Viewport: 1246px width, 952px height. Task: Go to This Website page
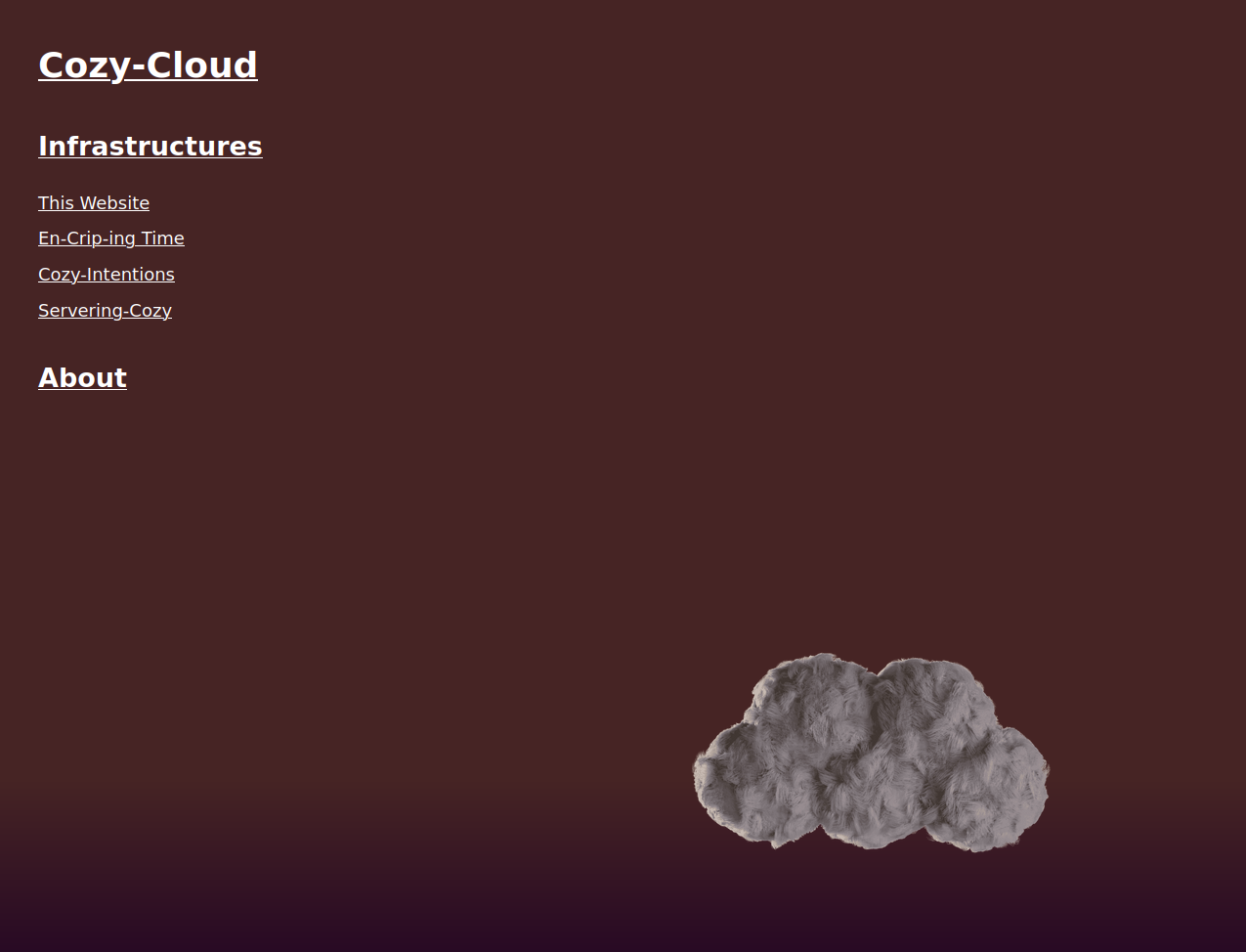(94, 203)
